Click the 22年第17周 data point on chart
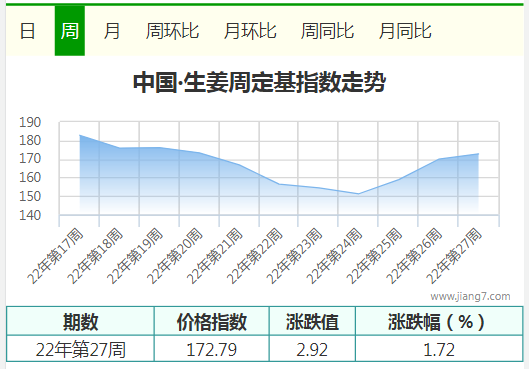This screenshot has height=369, width=529. click(80, 135)
